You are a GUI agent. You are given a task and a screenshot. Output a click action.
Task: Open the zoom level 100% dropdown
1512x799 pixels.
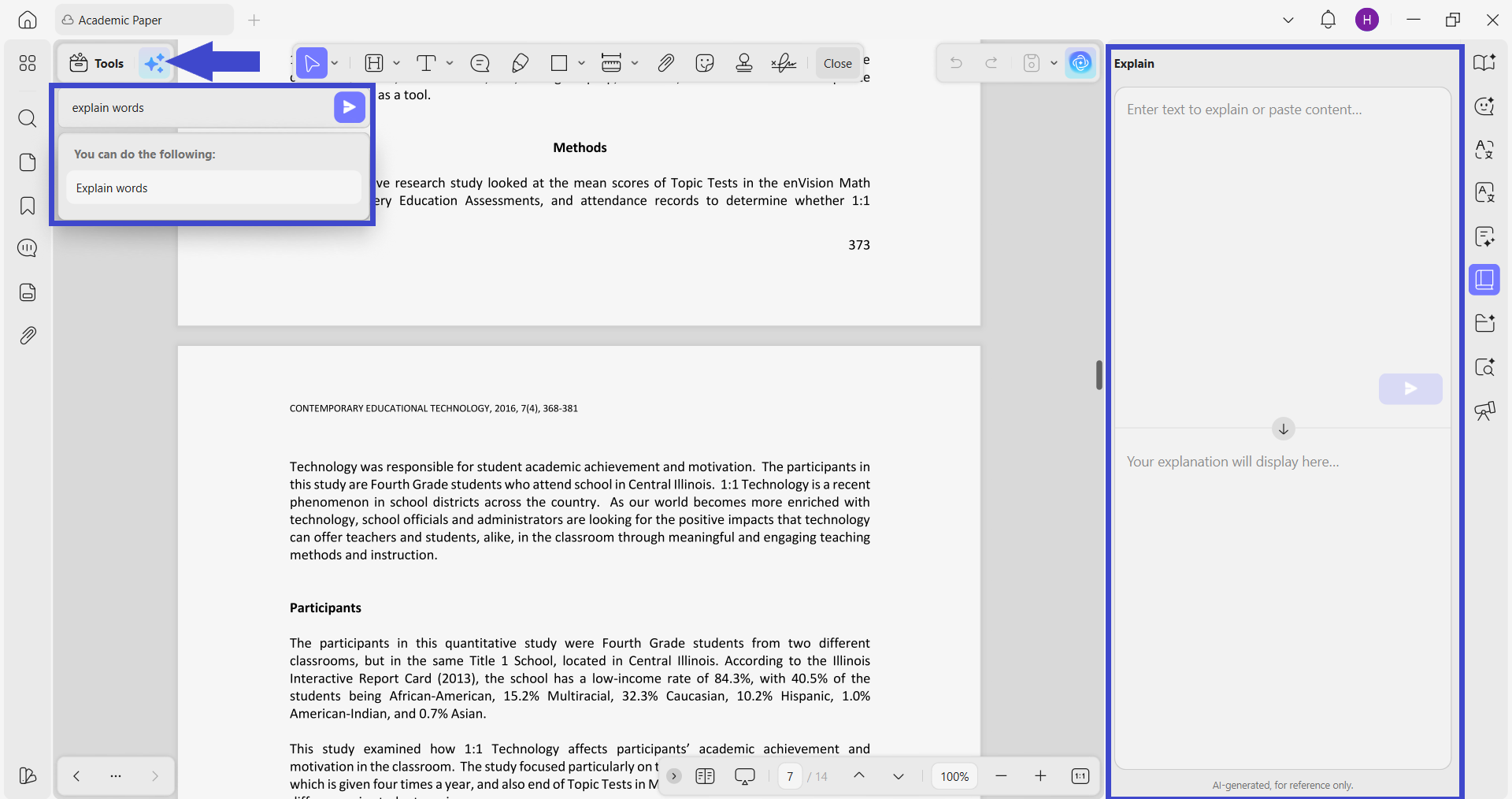coord(954,776)
